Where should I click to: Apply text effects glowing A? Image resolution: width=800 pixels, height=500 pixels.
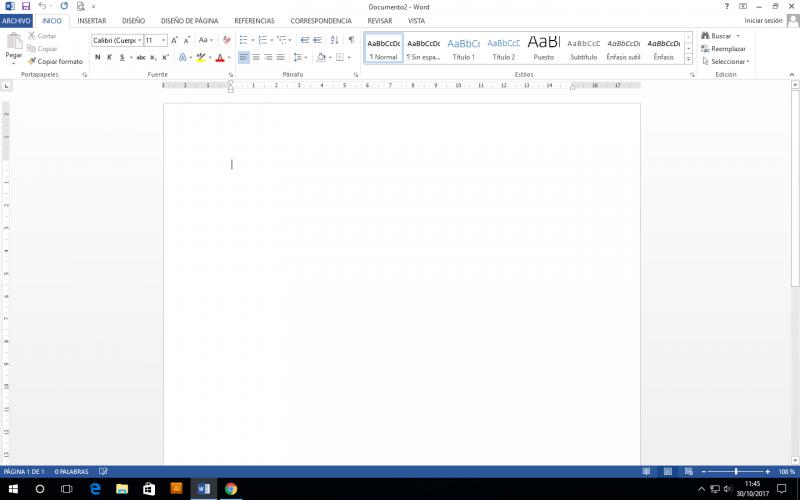pyautogui.click(x=183, y=57)
